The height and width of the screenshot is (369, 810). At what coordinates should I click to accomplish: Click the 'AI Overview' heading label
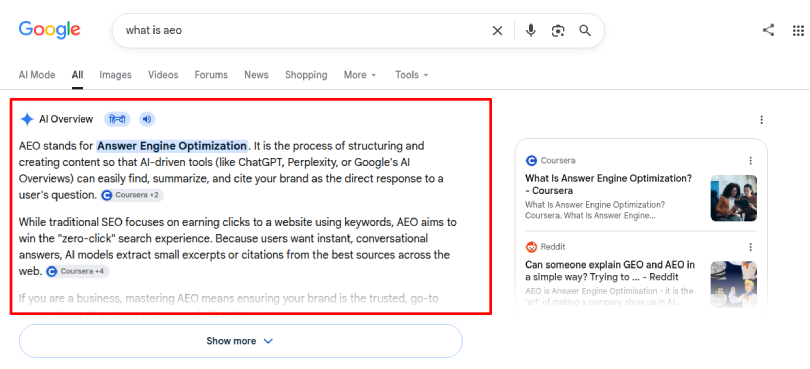(66, 119)
